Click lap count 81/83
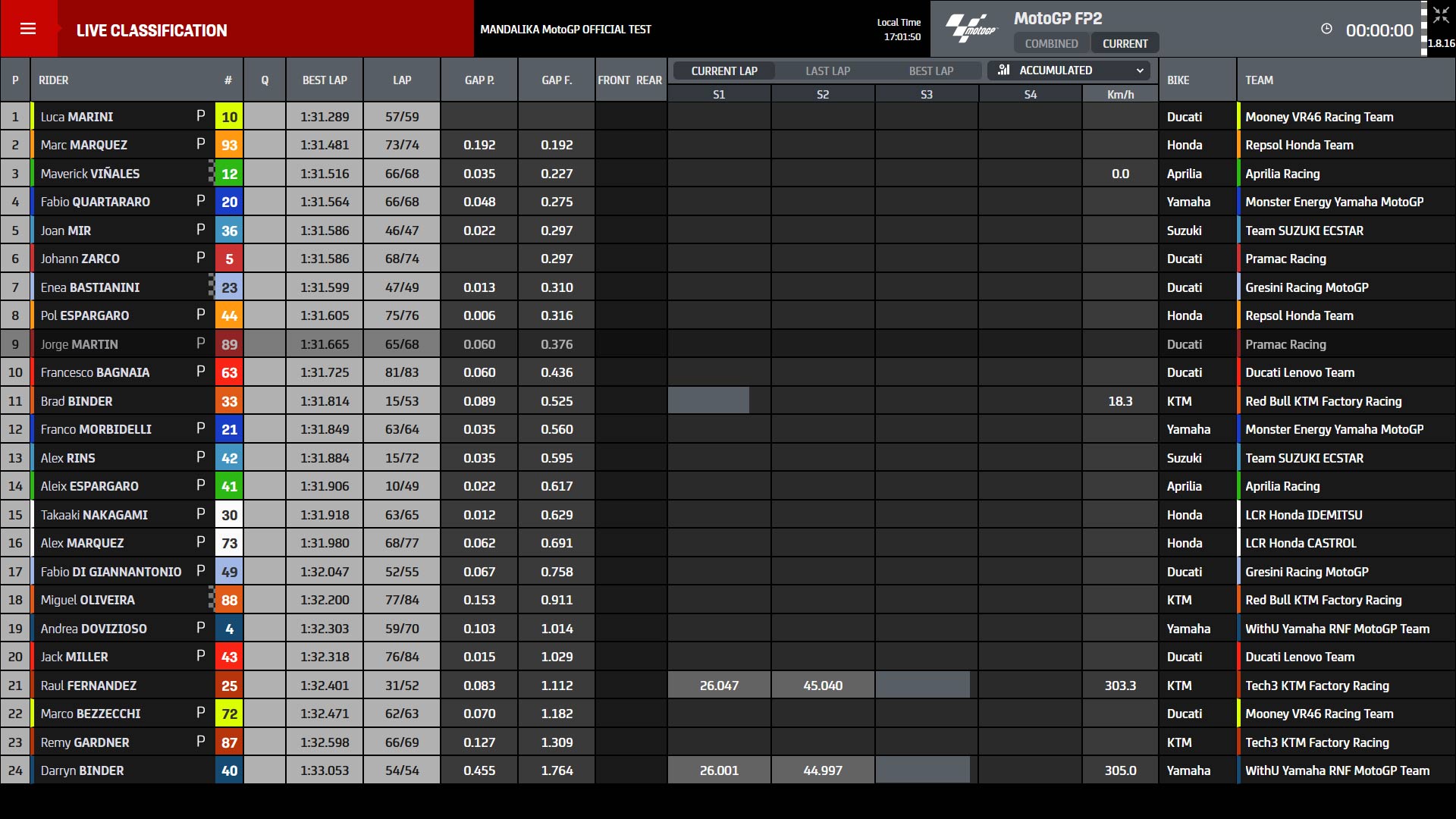This screenshot has height=819, width=1456. tap(402, 372)
